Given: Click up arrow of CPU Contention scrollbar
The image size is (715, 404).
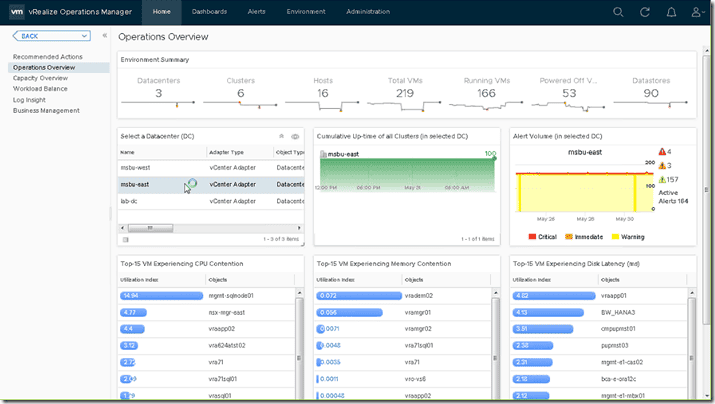Looking at the screenshot, I should pos(300,292).
